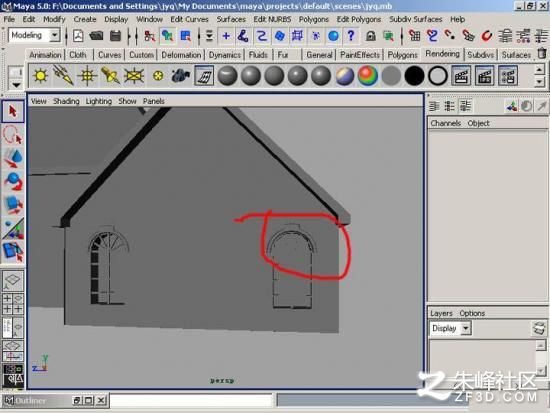550x413 pixels.
Task: Click the blue question mark help icon
Action: click(x=351, y=36)
